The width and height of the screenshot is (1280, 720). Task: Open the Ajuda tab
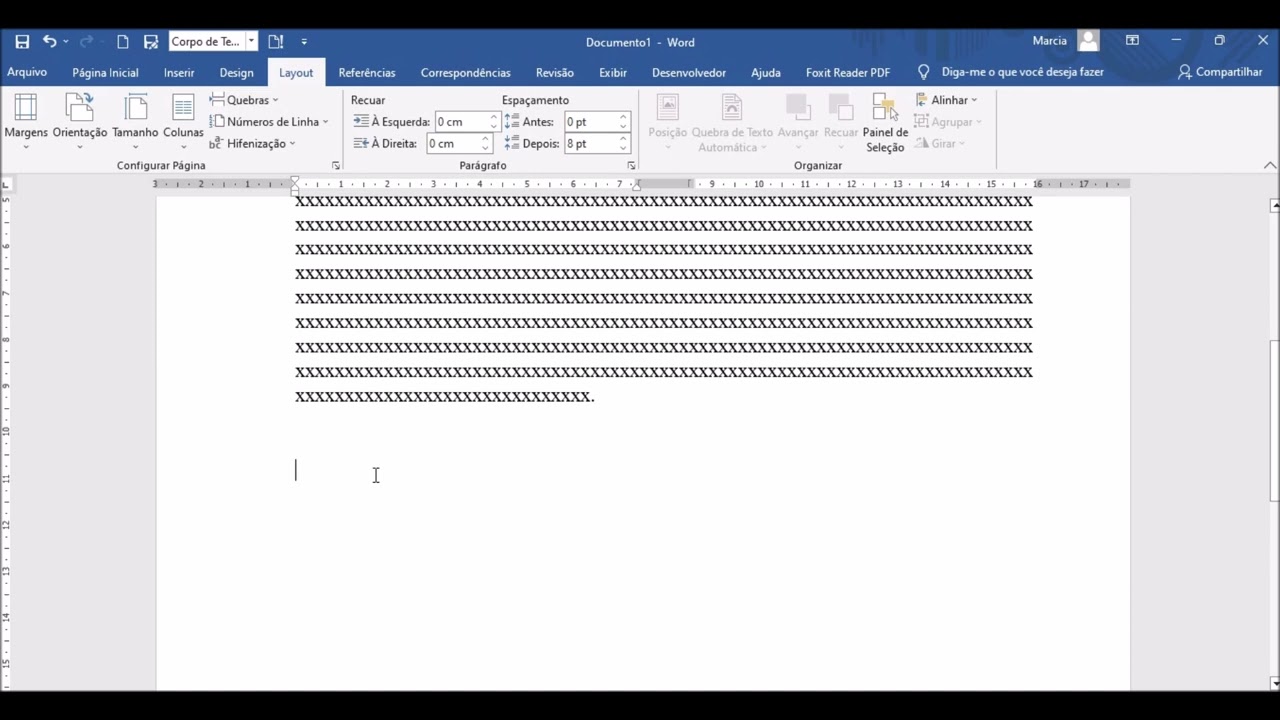pos(766,72)
